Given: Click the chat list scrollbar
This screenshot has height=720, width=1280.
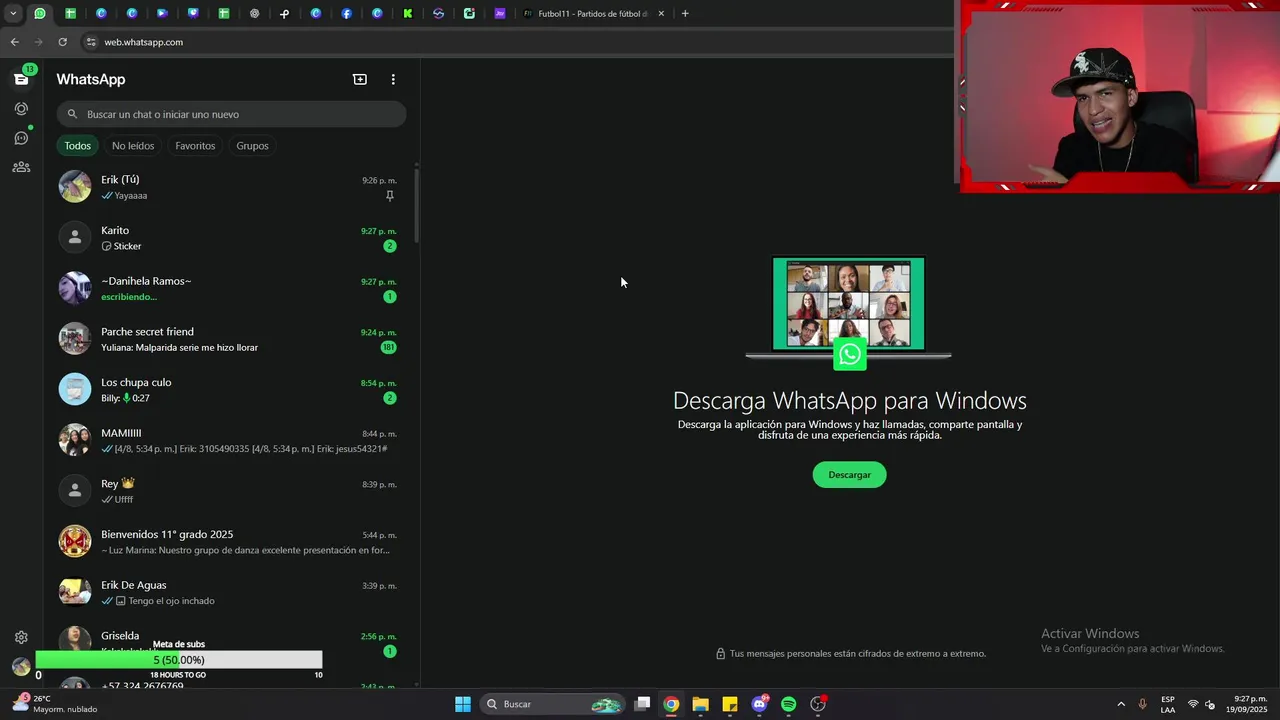Looking at the screenshot, I should click(416, 205).
